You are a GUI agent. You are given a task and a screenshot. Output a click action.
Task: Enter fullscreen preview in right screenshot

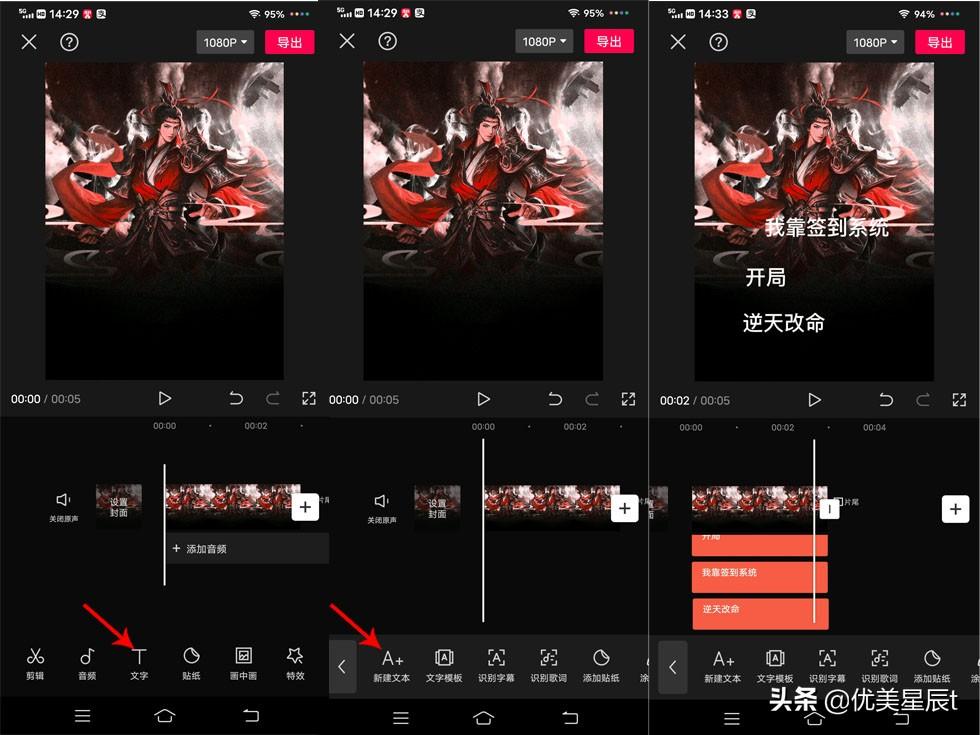(x=959, y=399)
